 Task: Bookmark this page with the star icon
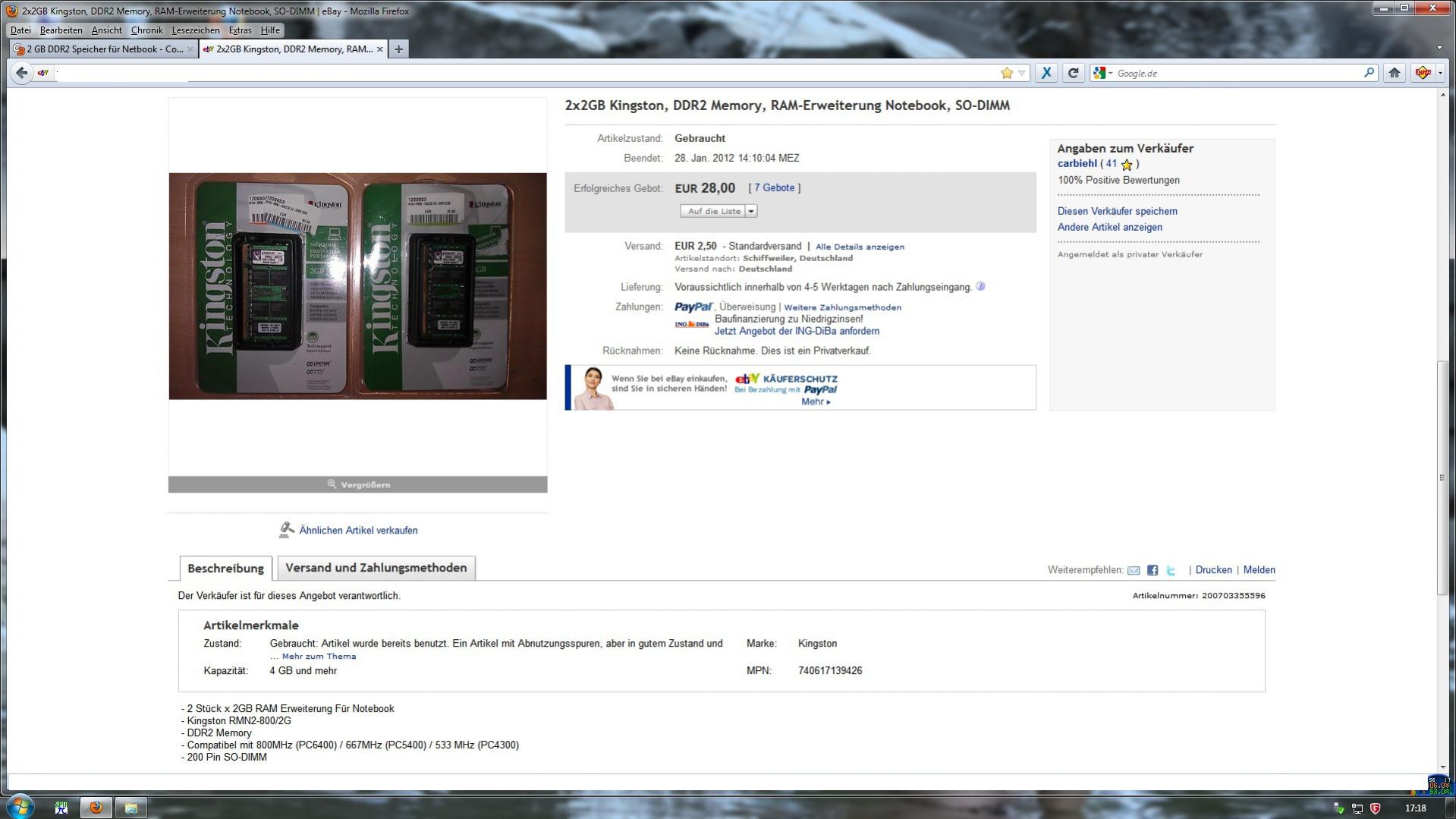click(1007, 73)
